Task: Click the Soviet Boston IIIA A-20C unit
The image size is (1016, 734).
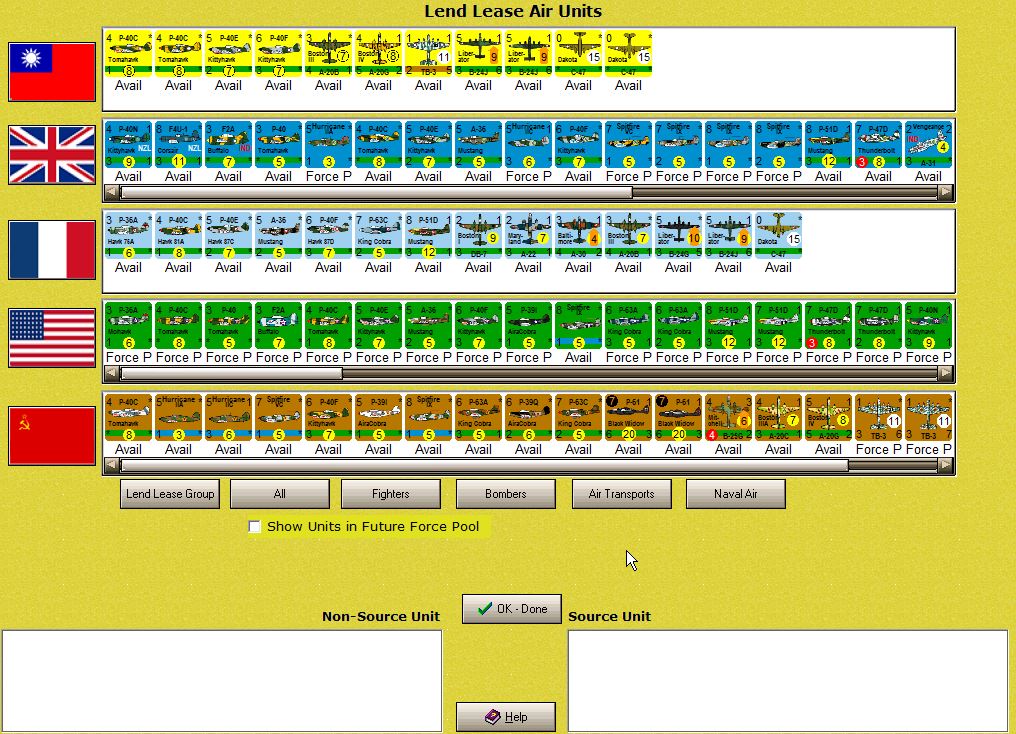Action: point(778,418)
